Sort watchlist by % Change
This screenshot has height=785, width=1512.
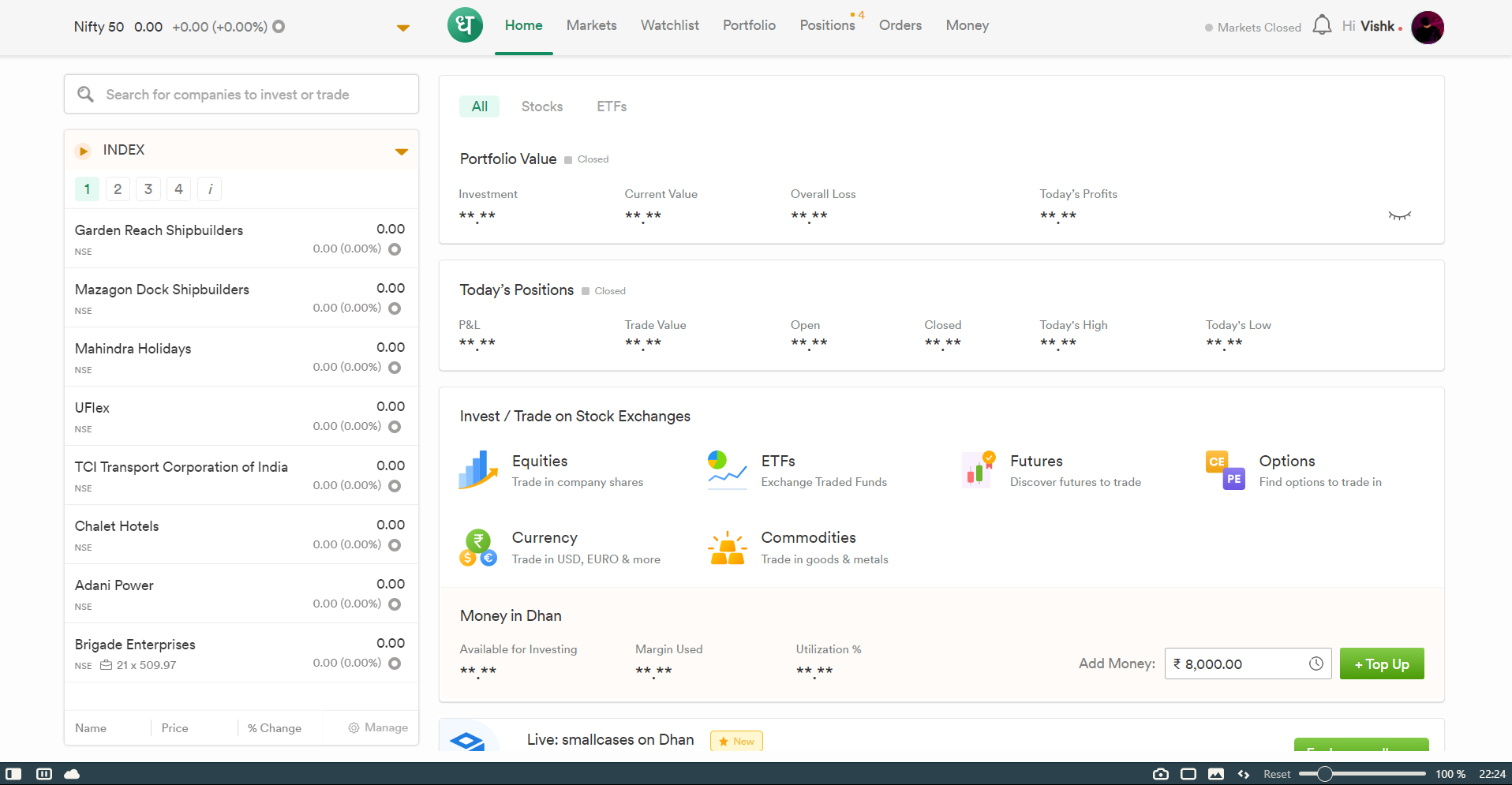275,728
